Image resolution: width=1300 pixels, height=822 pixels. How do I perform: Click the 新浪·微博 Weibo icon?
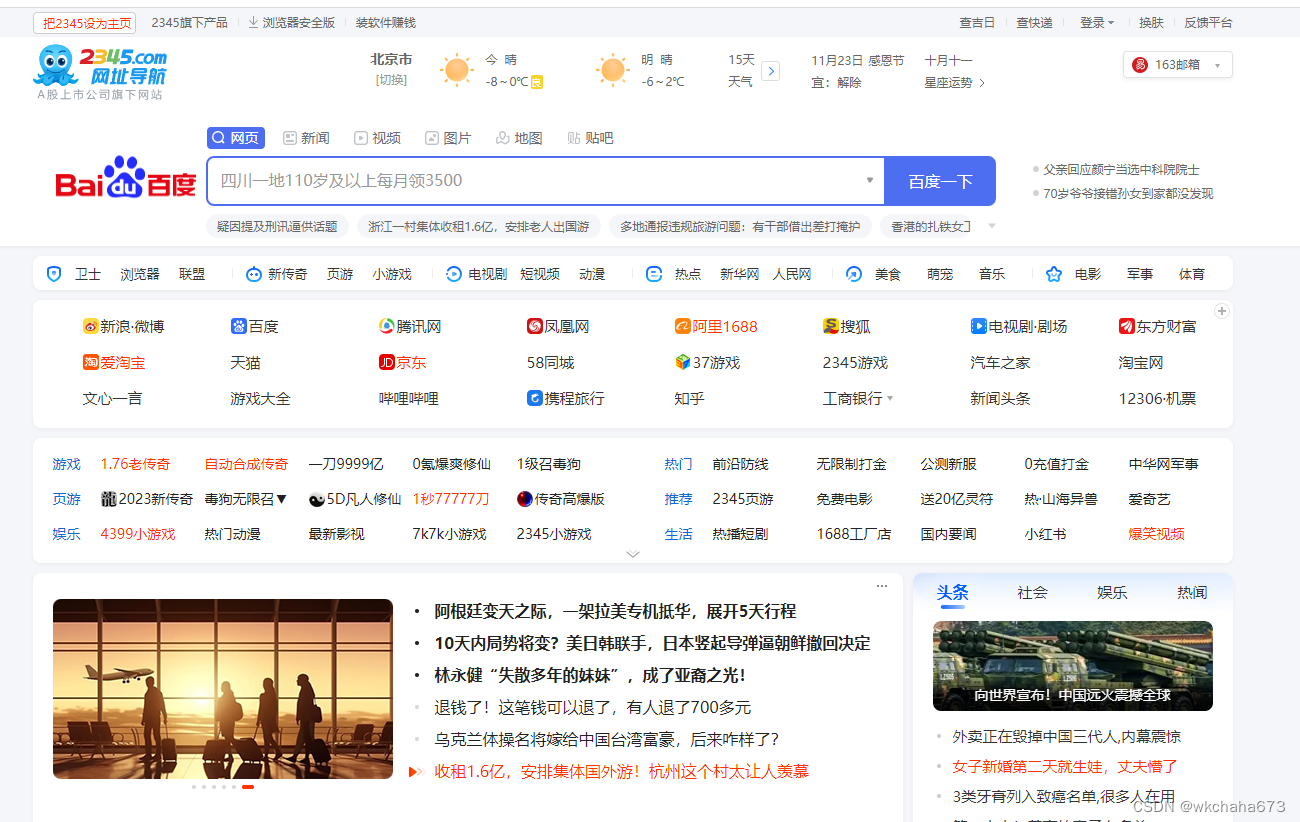[x=90, y=326]
